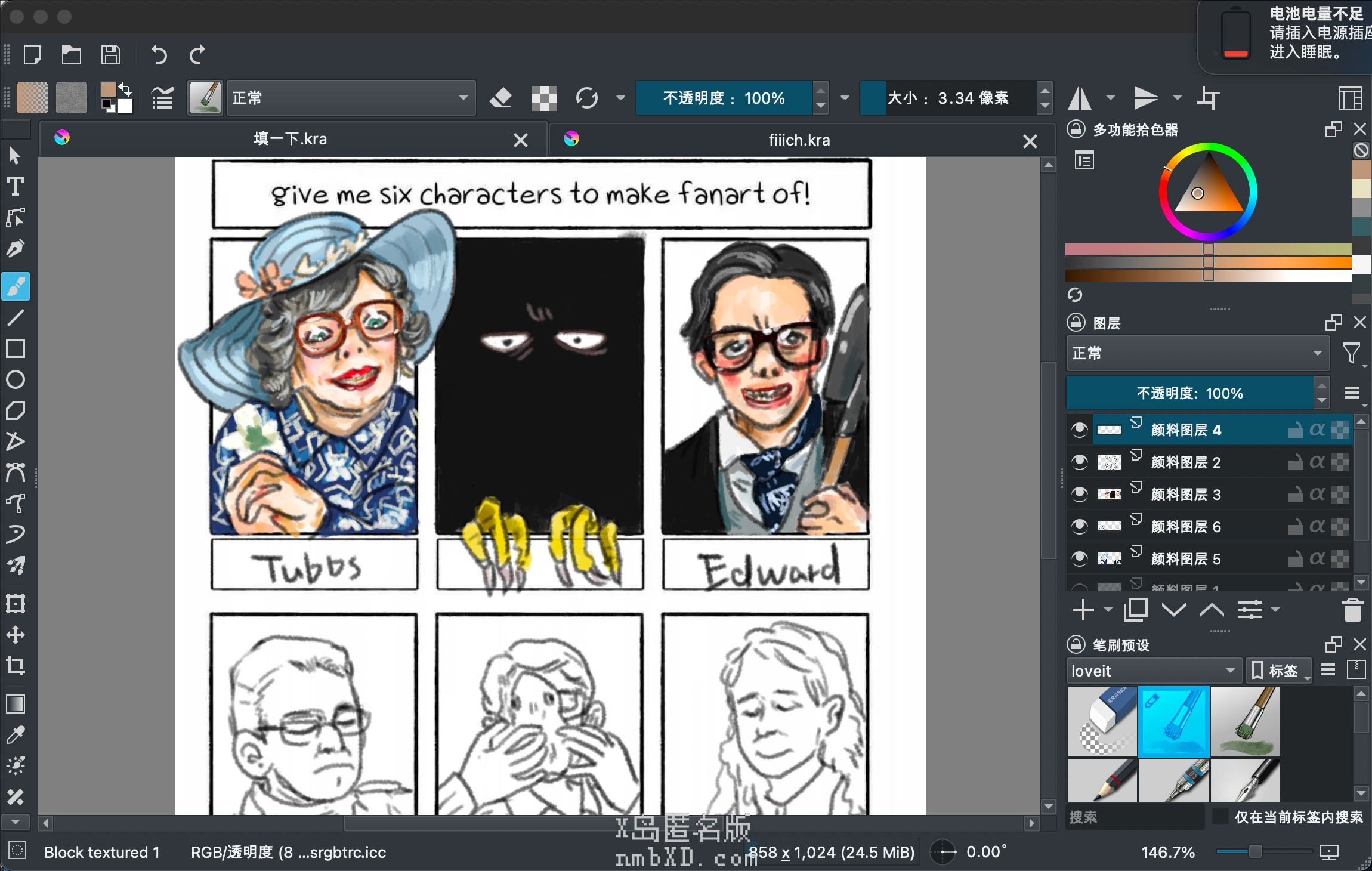Select the Ellipse tool

click(16, 379)
